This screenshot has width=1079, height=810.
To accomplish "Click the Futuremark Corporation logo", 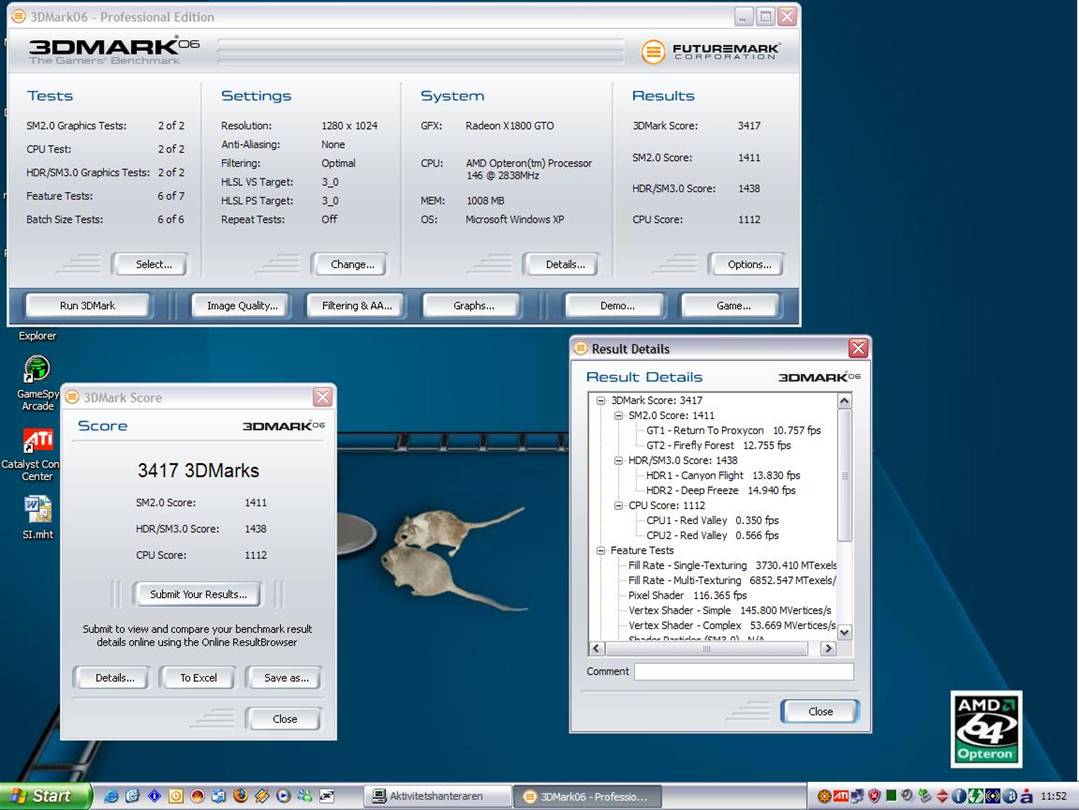I will [710, 51].
